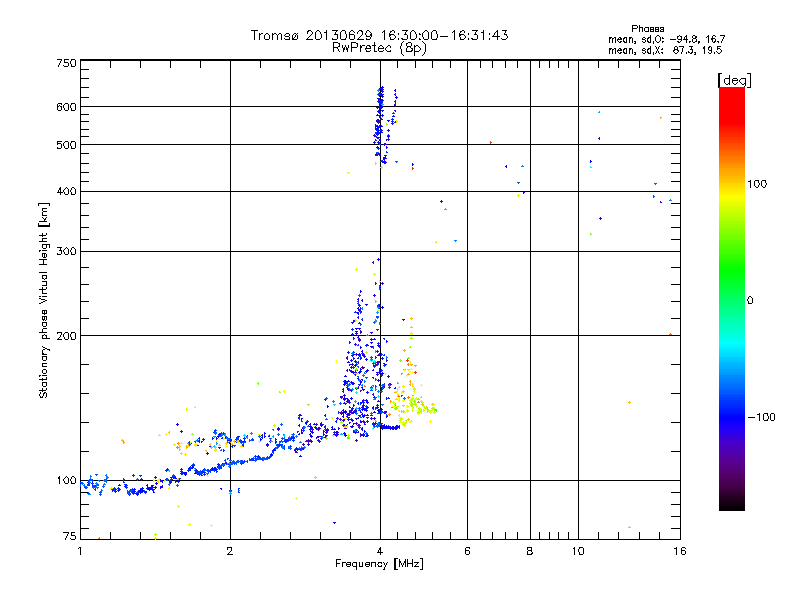Viewport: 800px width, 600px height.
Task: Click the x-axis label '16'
Action: (680, 551)
